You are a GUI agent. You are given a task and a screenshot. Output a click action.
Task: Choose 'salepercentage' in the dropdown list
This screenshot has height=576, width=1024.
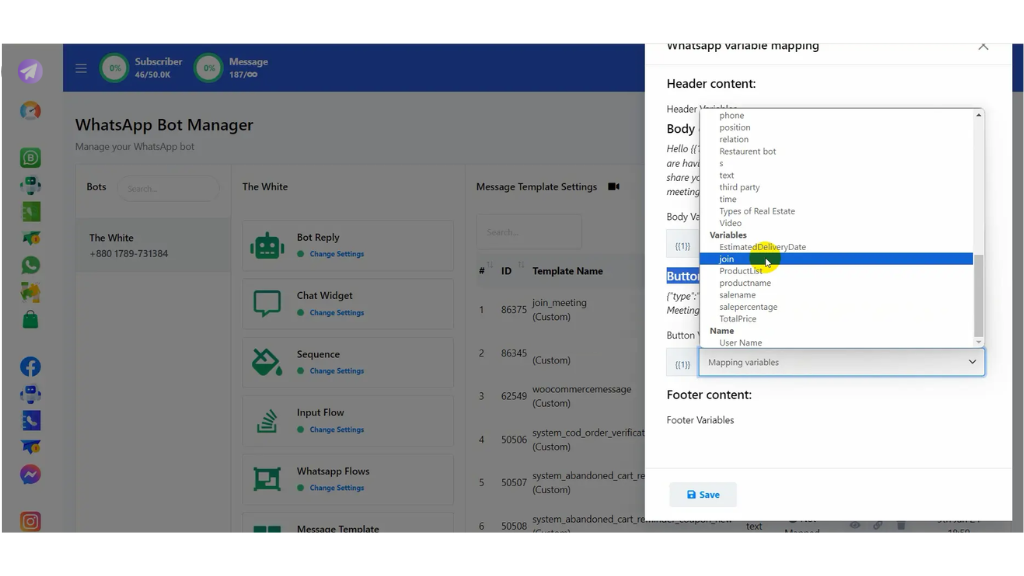(x=748, y=307)
